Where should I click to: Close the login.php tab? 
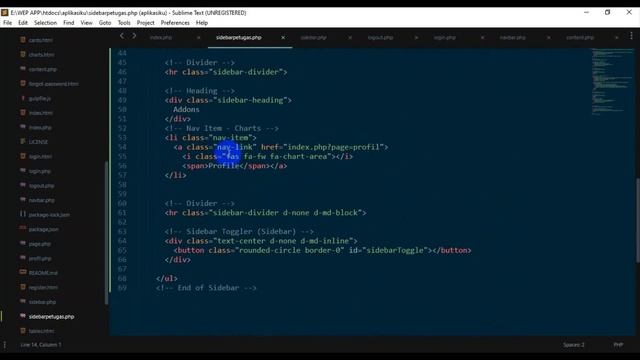tap(482, 38)
